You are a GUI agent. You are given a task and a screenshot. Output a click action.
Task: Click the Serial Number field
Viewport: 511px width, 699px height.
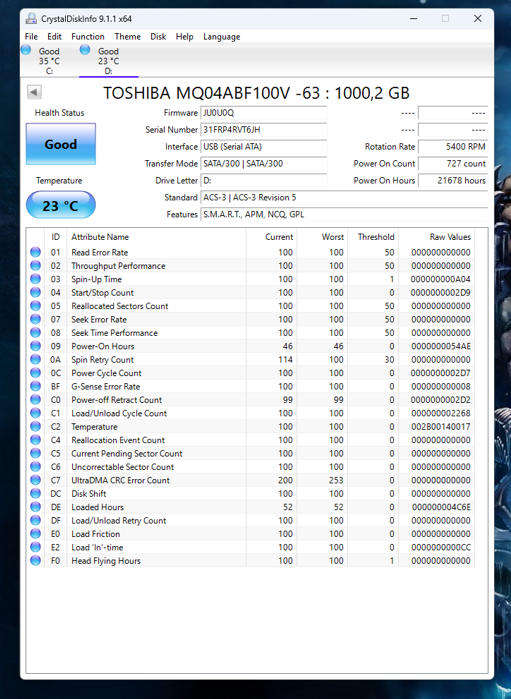(x=264, y=130)
